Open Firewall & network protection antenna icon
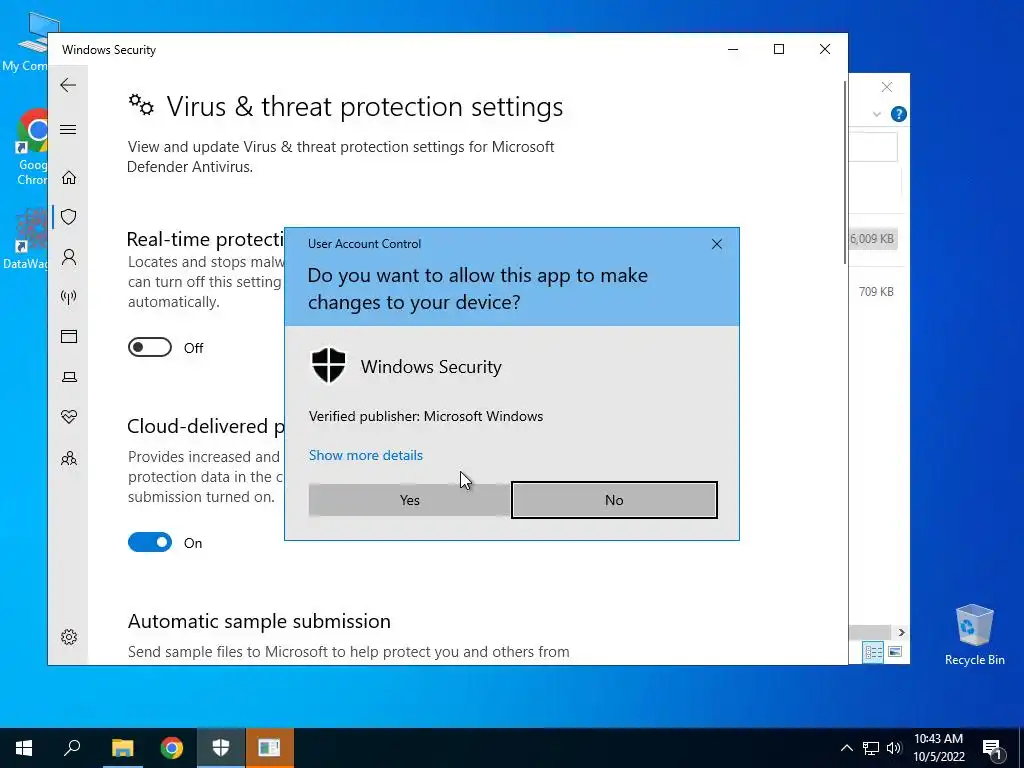Viewport: 1024px width, 768px height. tap(69, 297)
